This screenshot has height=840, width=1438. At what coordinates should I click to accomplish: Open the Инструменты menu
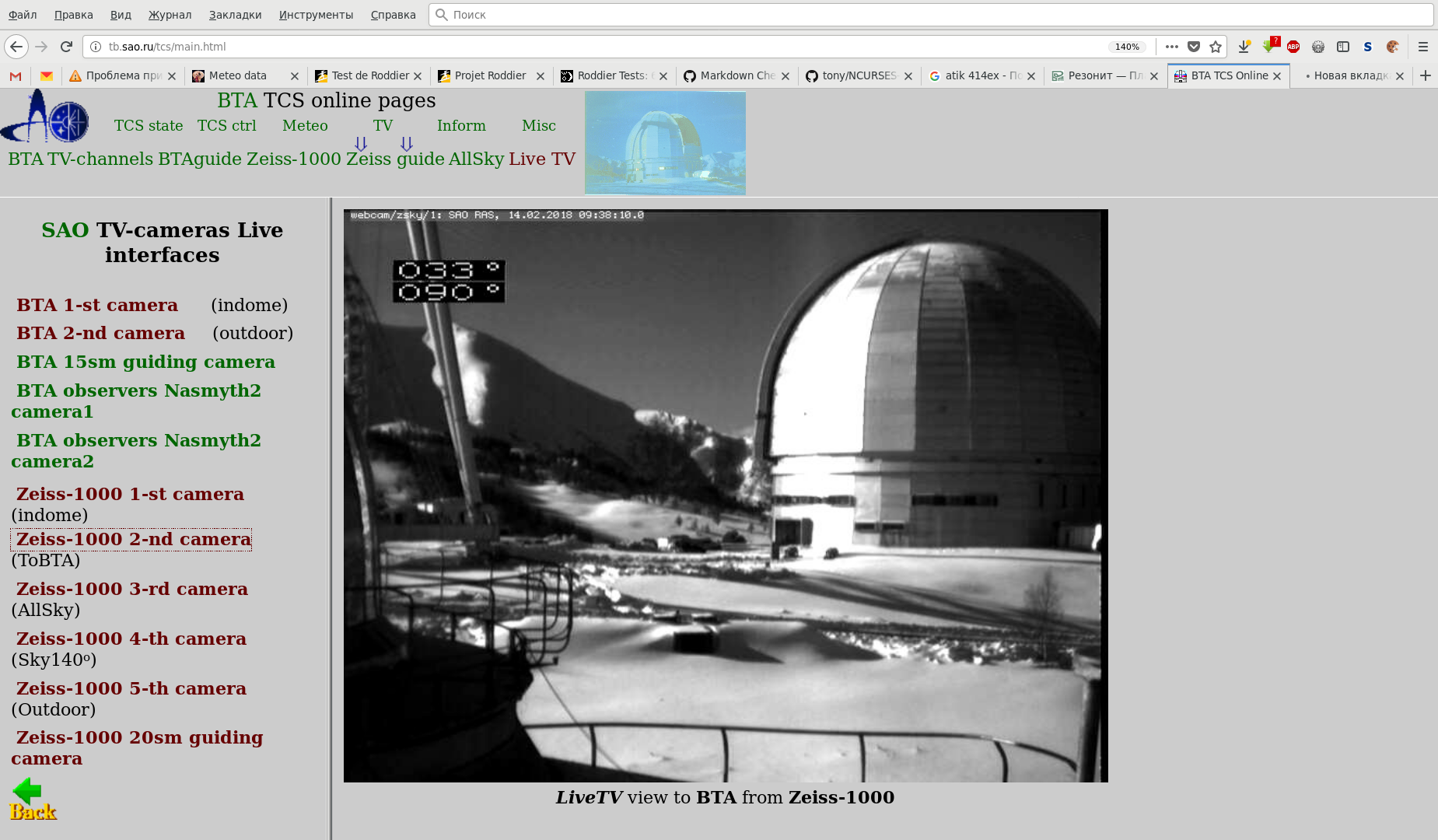pyautogui.click(x=316, y=15)
